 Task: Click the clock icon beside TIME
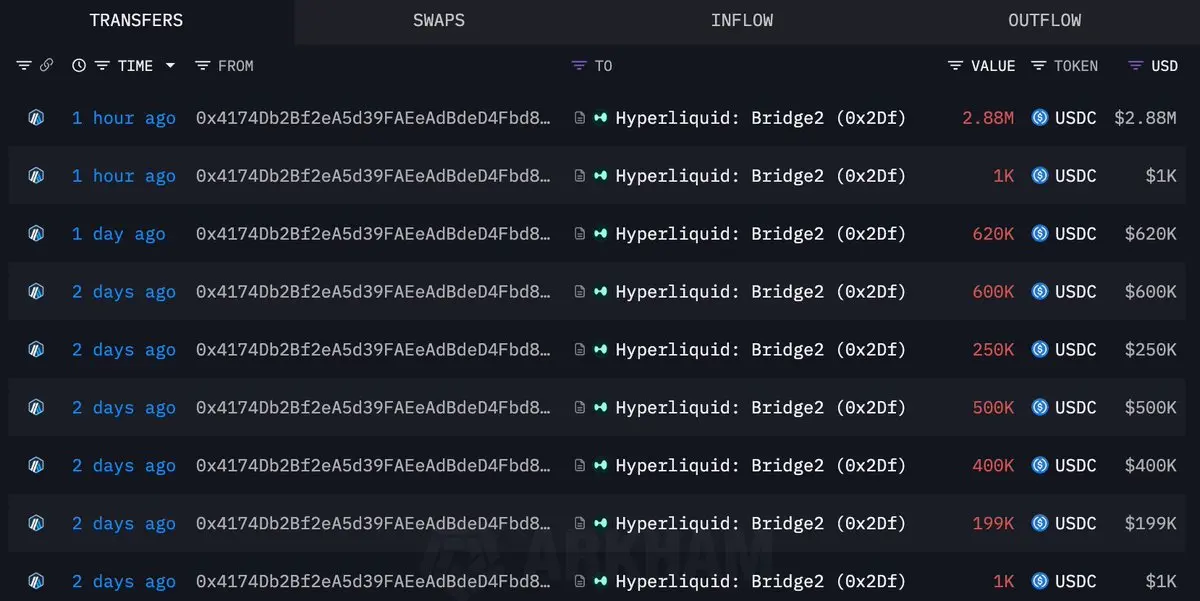pyautogui.click(x=79, y=65)
